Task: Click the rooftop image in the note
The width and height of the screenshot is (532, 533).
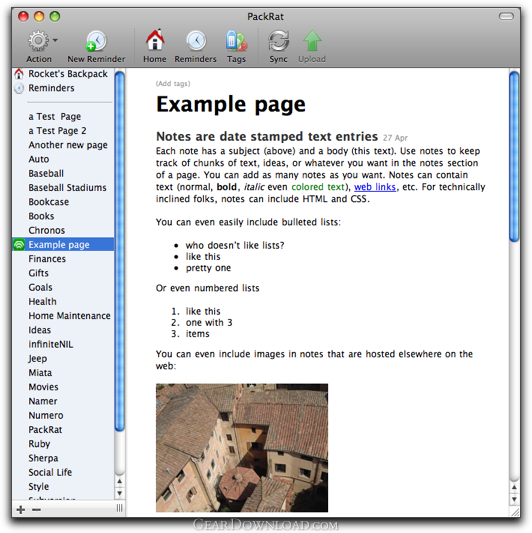Action: 242,448
